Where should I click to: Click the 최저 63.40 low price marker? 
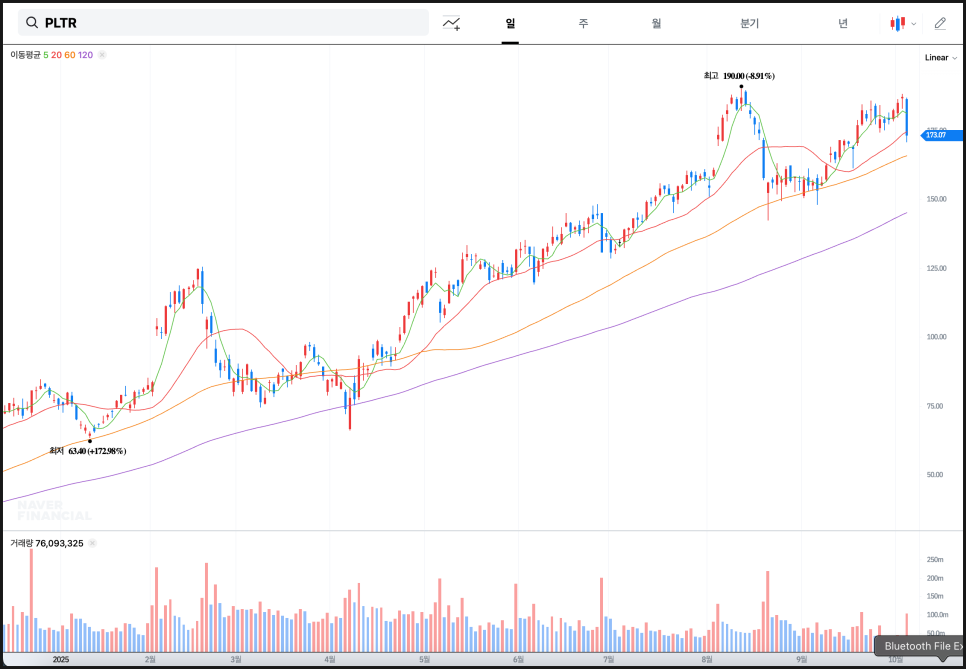(x=88, y=451)
